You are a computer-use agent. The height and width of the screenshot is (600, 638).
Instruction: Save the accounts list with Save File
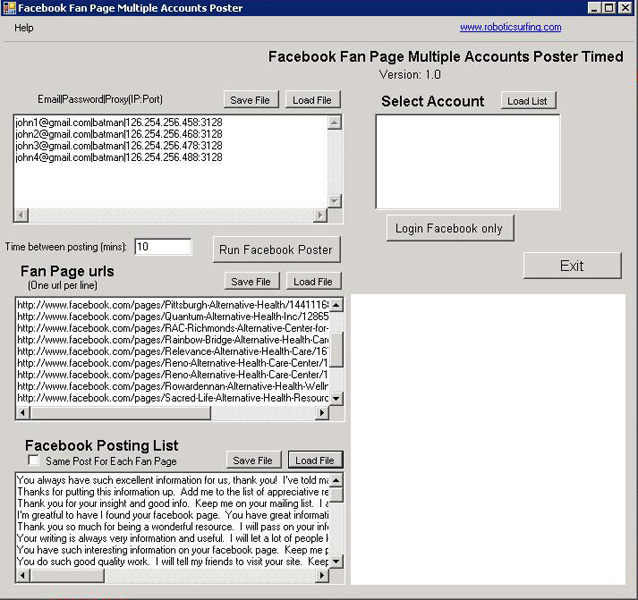coord(251,100)
